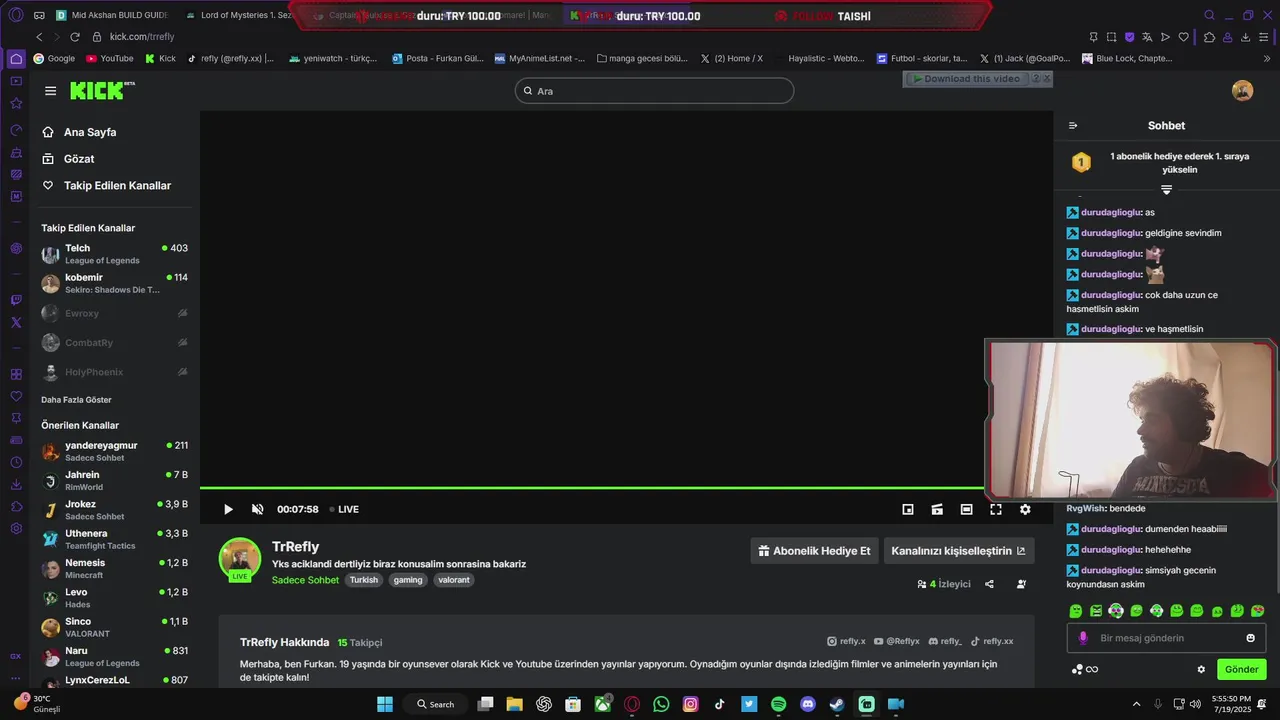Open the Windows Start menu
The height and width of the screenshot is (720, 1280).
[x=385, y=704]
